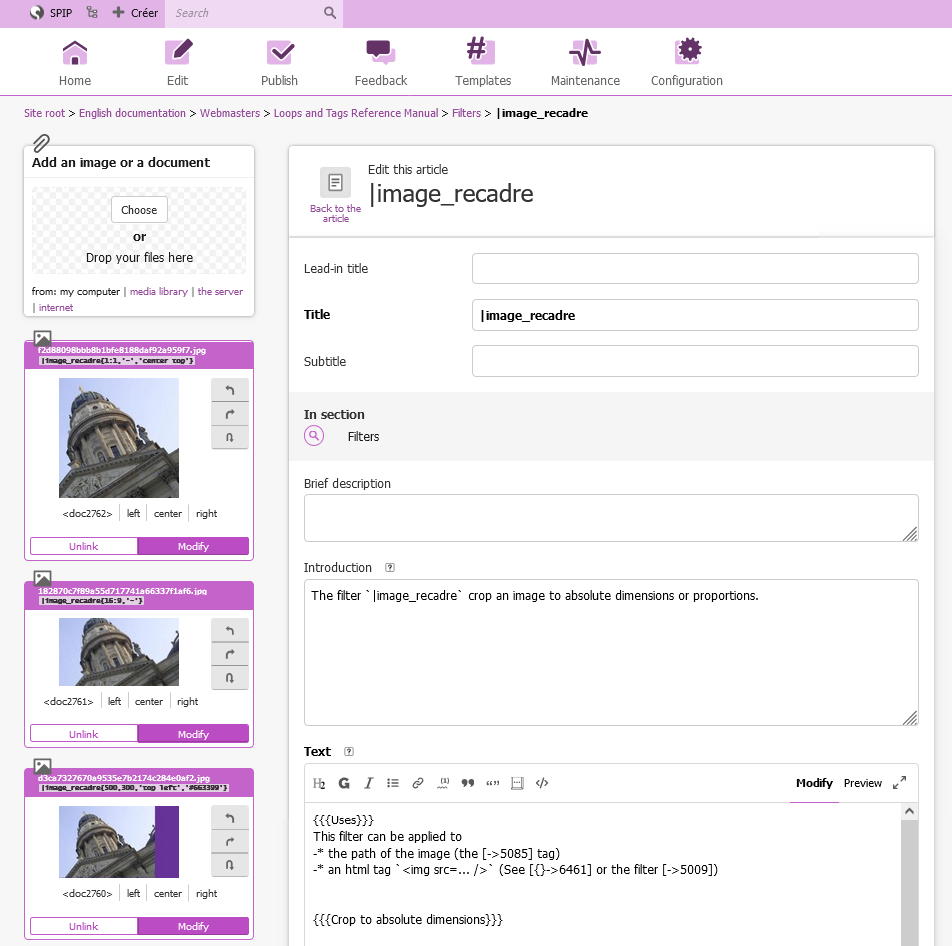Expand text editor to fullscreen
Screen dimensions: 952x946
coord(899,783)
